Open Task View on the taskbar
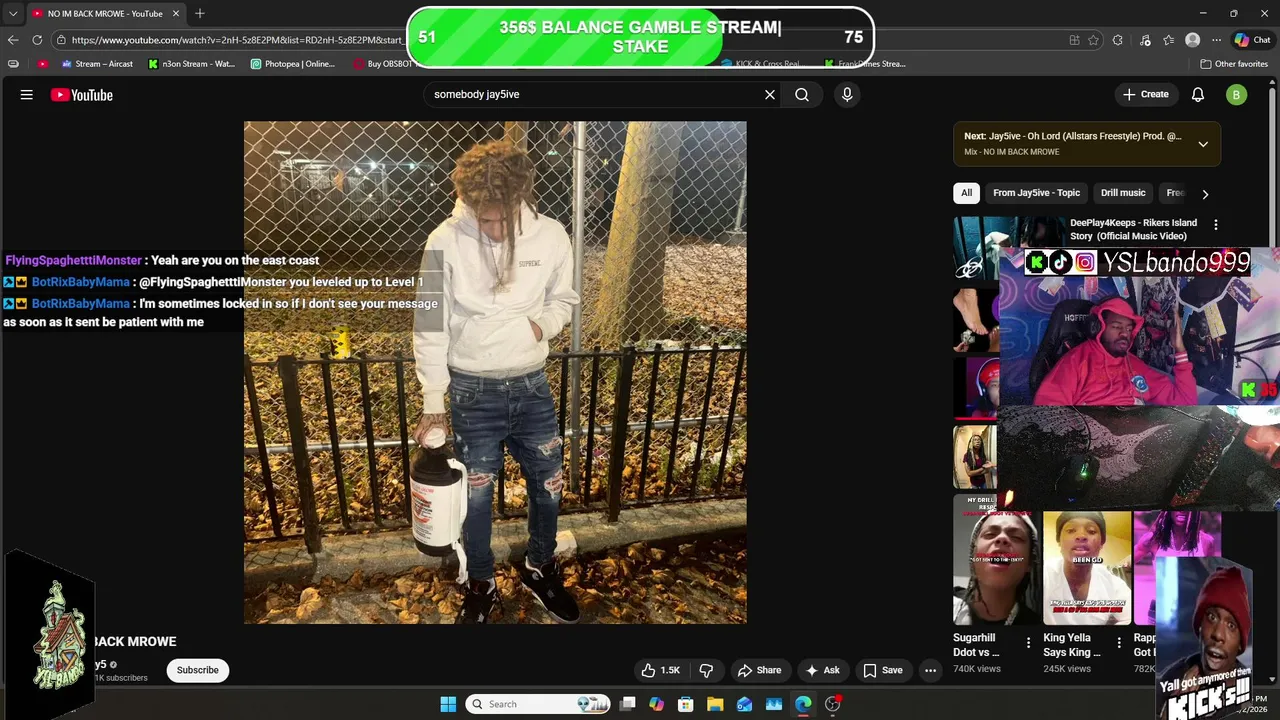Viewport: 1280px width, 720px height. point(627,704)
